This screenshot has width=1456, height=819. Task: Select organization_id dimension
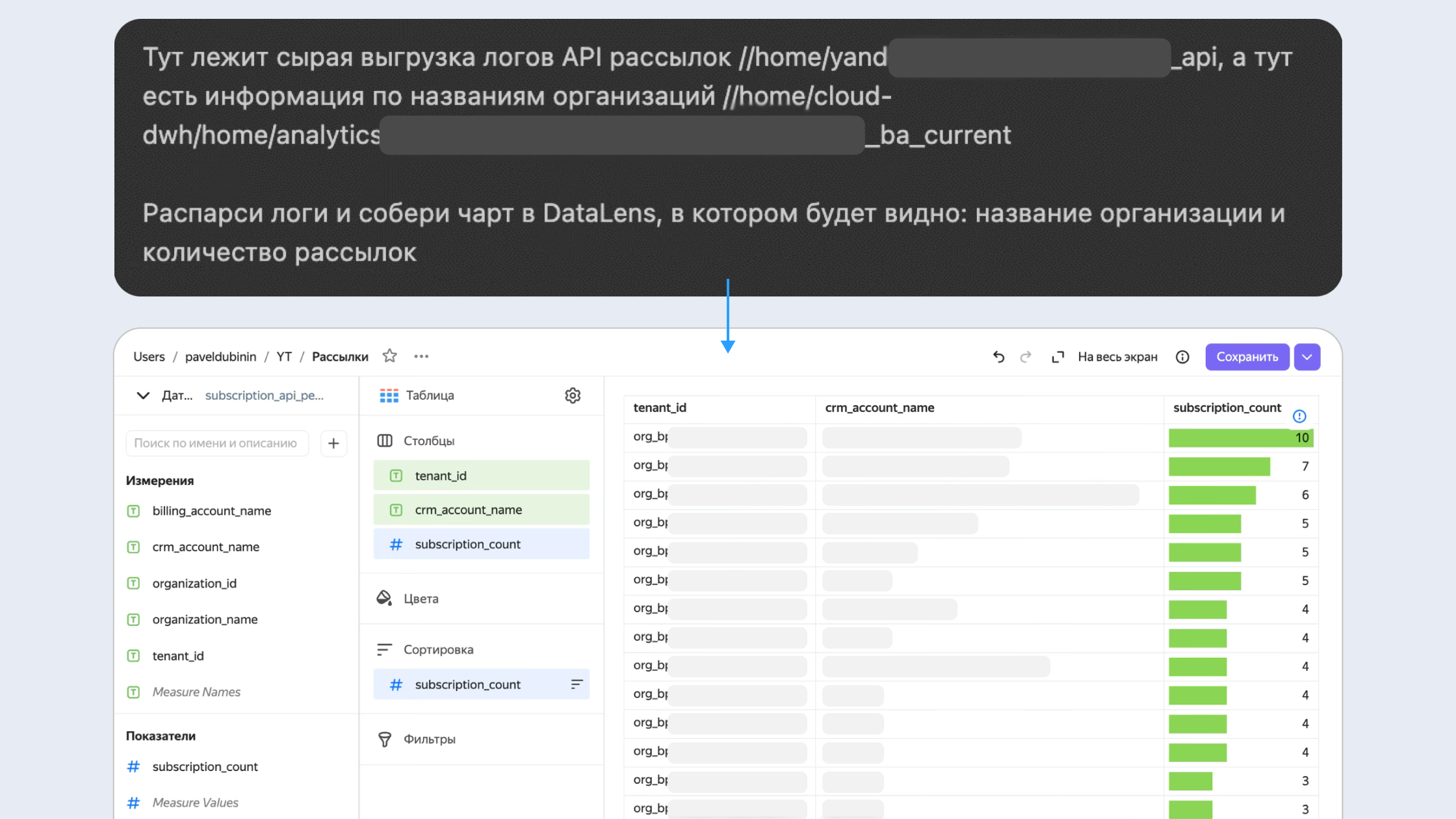(194, 584)
